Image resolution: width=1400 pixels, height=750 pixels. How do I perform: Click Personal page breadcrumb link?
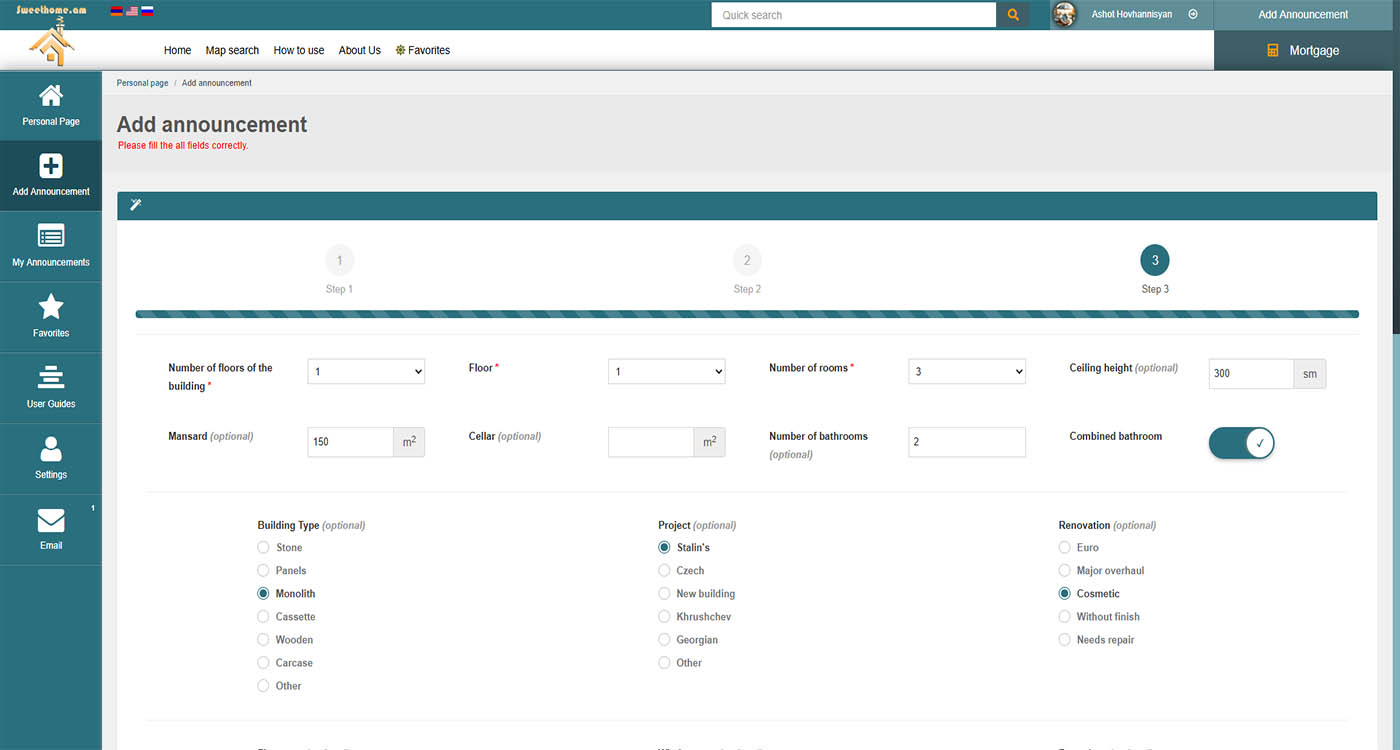coord(142,83)
